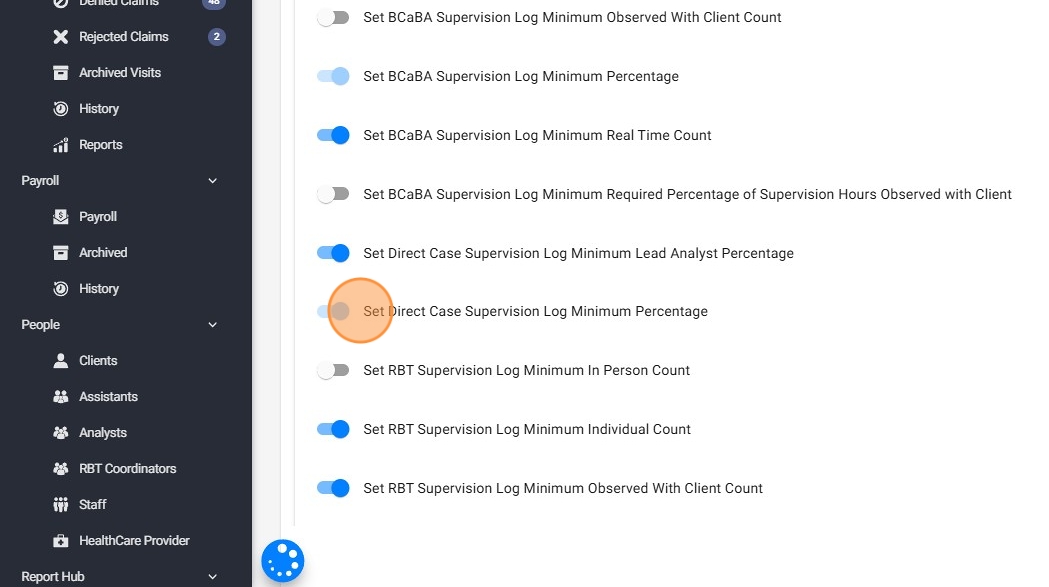Collapse the People section chevron
Viewport: 1049px width, 587px height.
(212, 325)
